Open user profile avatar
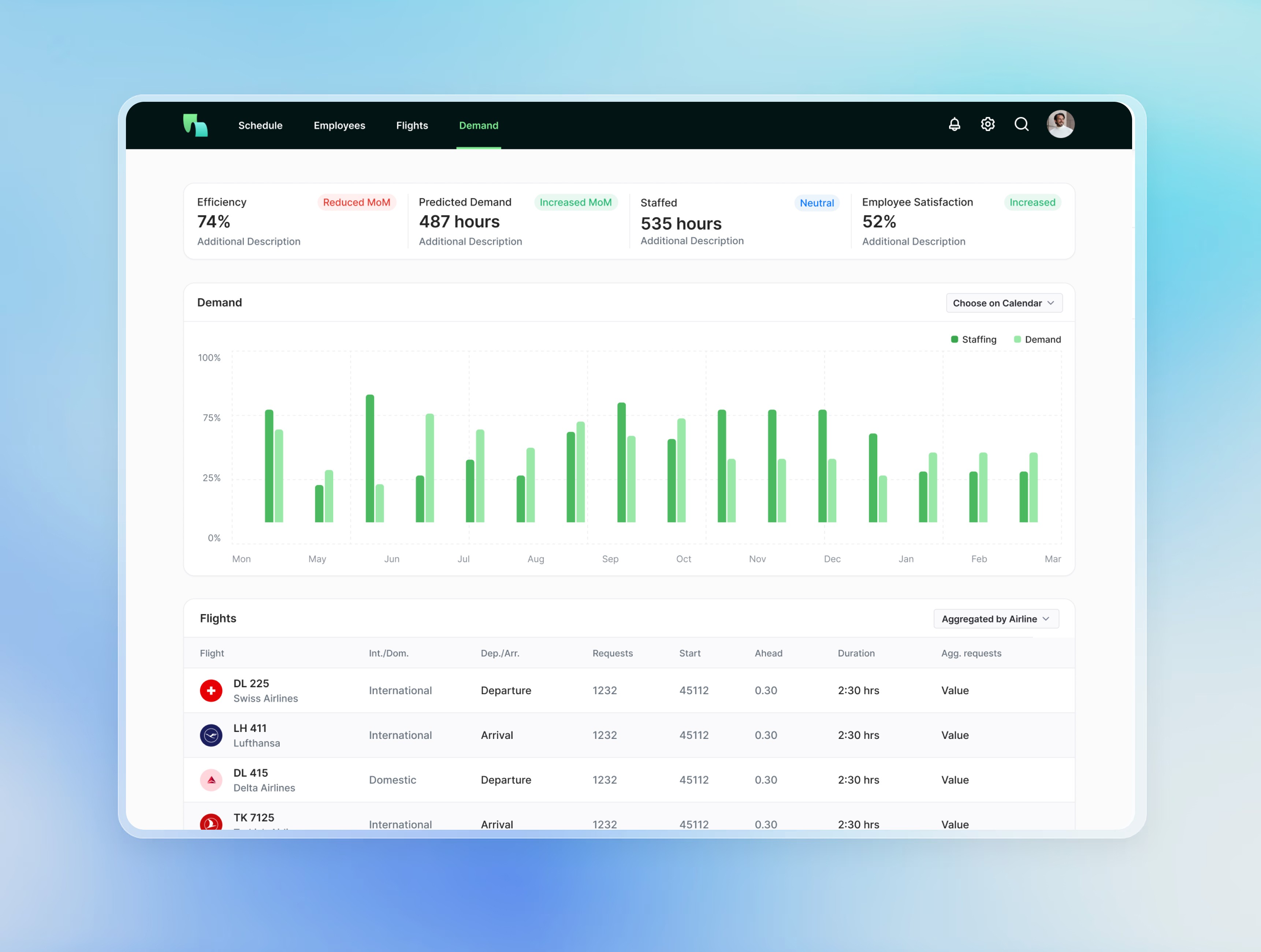This screenshot has height=952, width=1261. point(1060,124)
